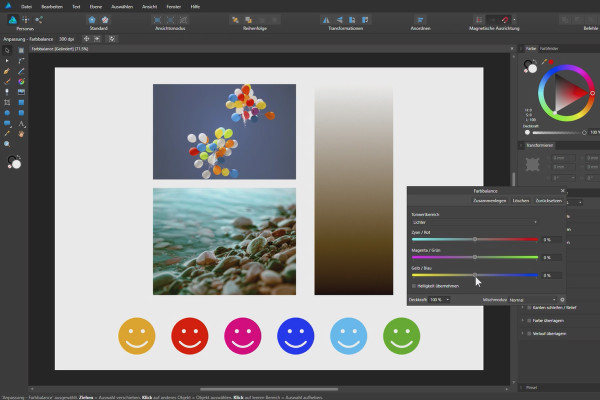Open the Datei menu
The image size is (600, 400).
pyautogui.click(x=26, y=7)
